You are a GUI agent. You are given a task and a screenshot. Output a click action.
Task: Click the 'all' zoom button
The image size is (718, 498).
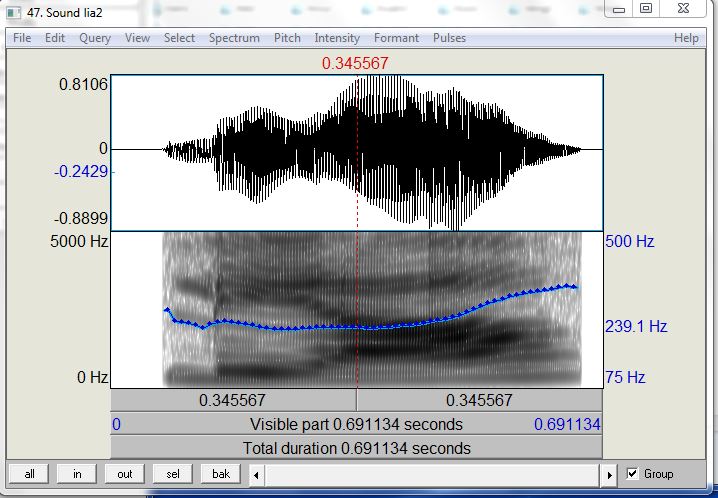click(29, 474)
